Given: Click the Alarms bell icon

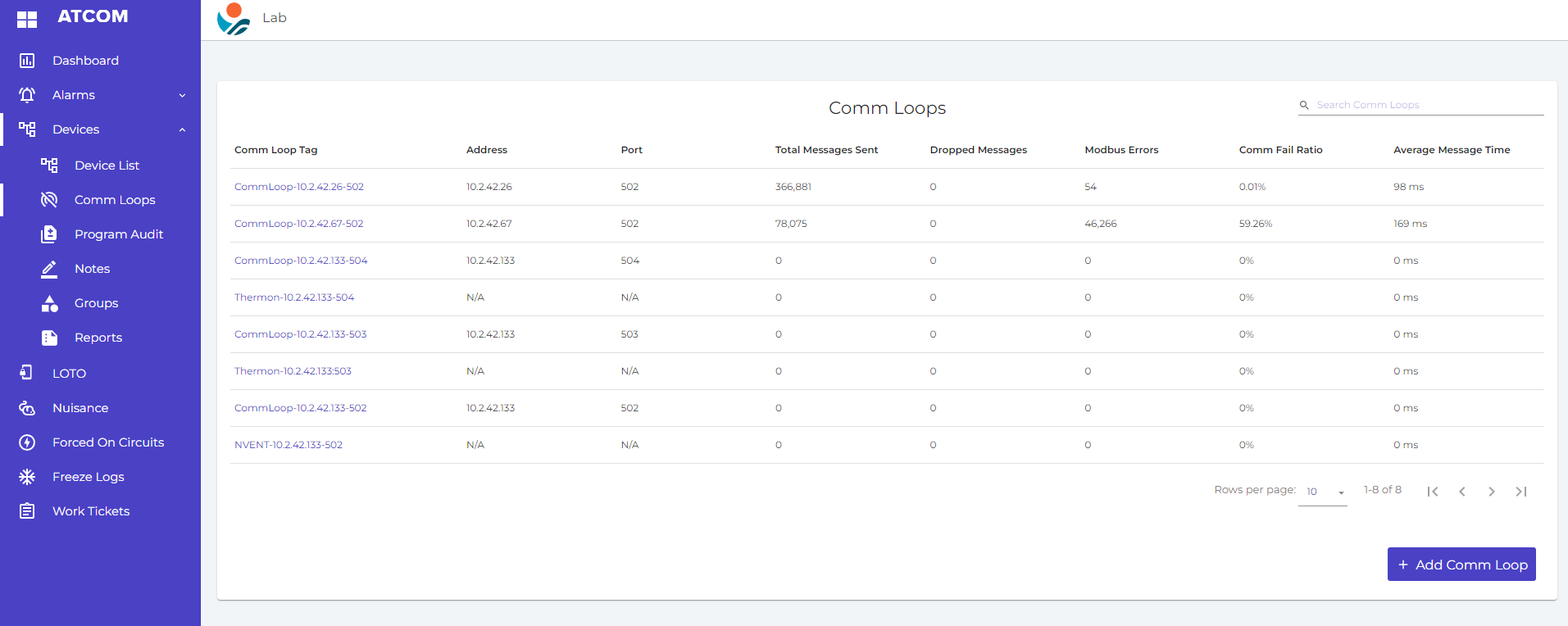Looking at the screenshot, I should coord(27,95).
